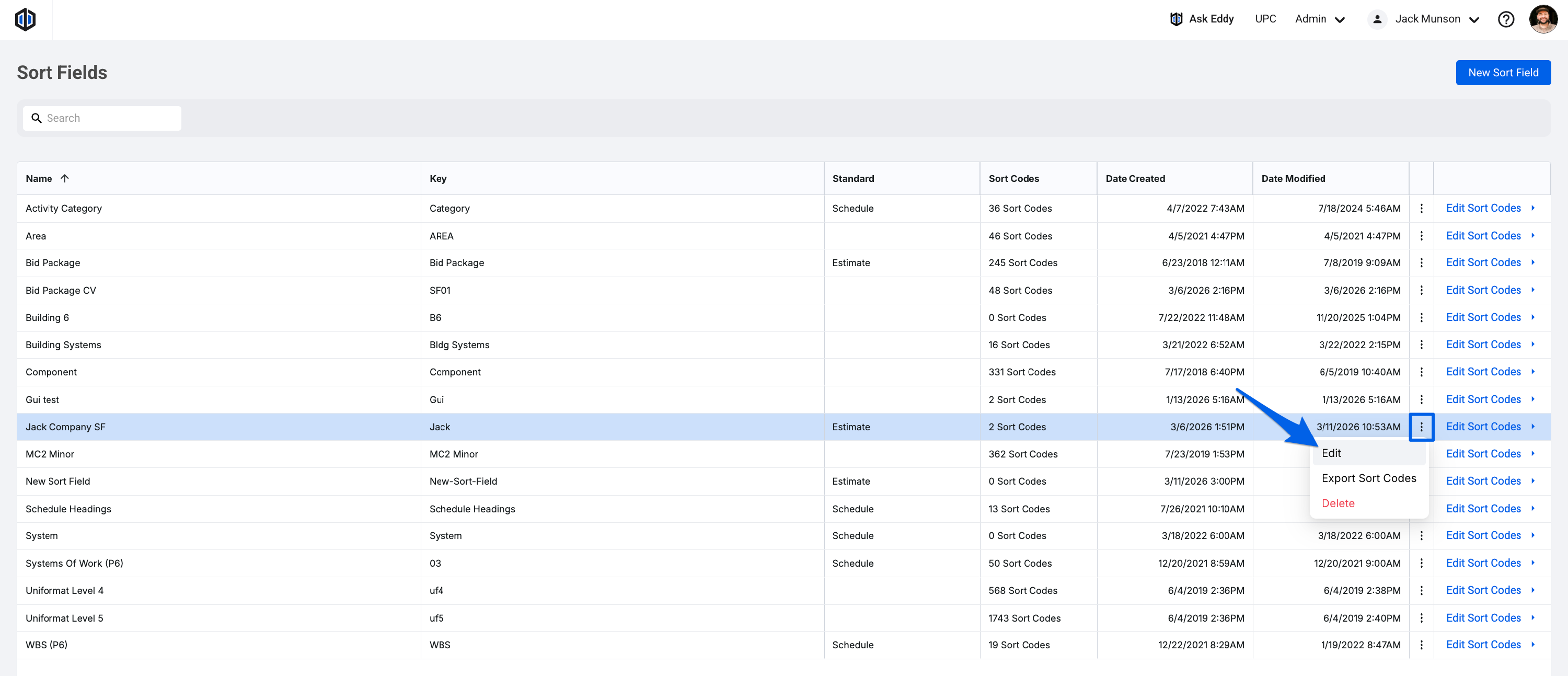This screenshot has width=1568, height=676.
Task: Select Edit from the context menu
Action: [x=1331, y=453]
